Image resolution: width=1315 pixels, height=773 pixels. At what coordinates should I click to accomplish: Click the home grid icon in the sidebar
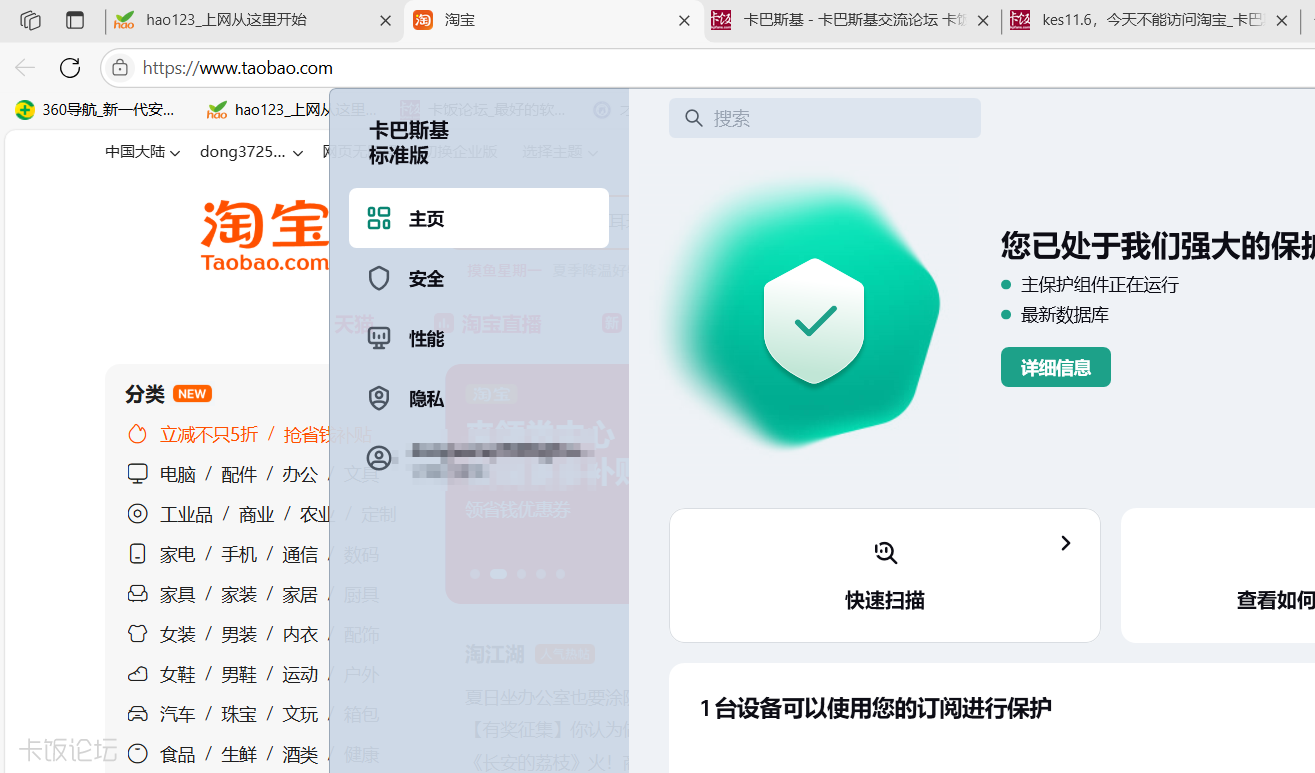click(x=379, y=218)
